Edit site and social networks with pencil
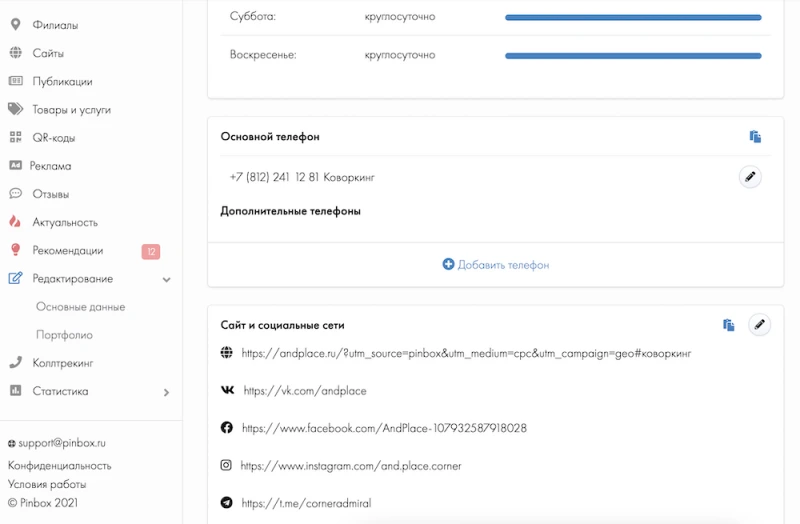800x524 pixels. coord(759,324)
